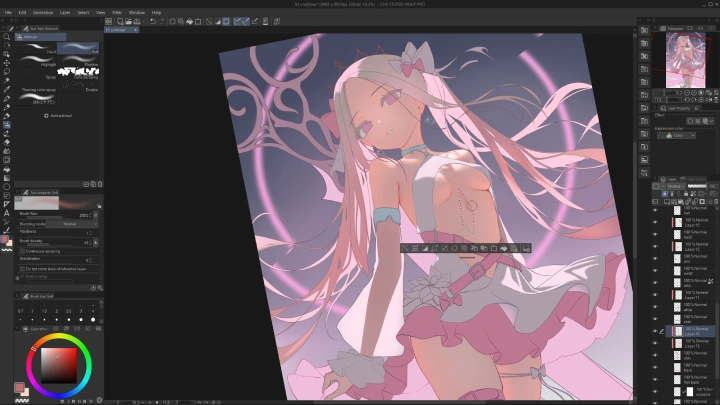Toggle Snap to grid in command bar
Image resolution: width=720 pixels, height=405 pixels.
255,22
